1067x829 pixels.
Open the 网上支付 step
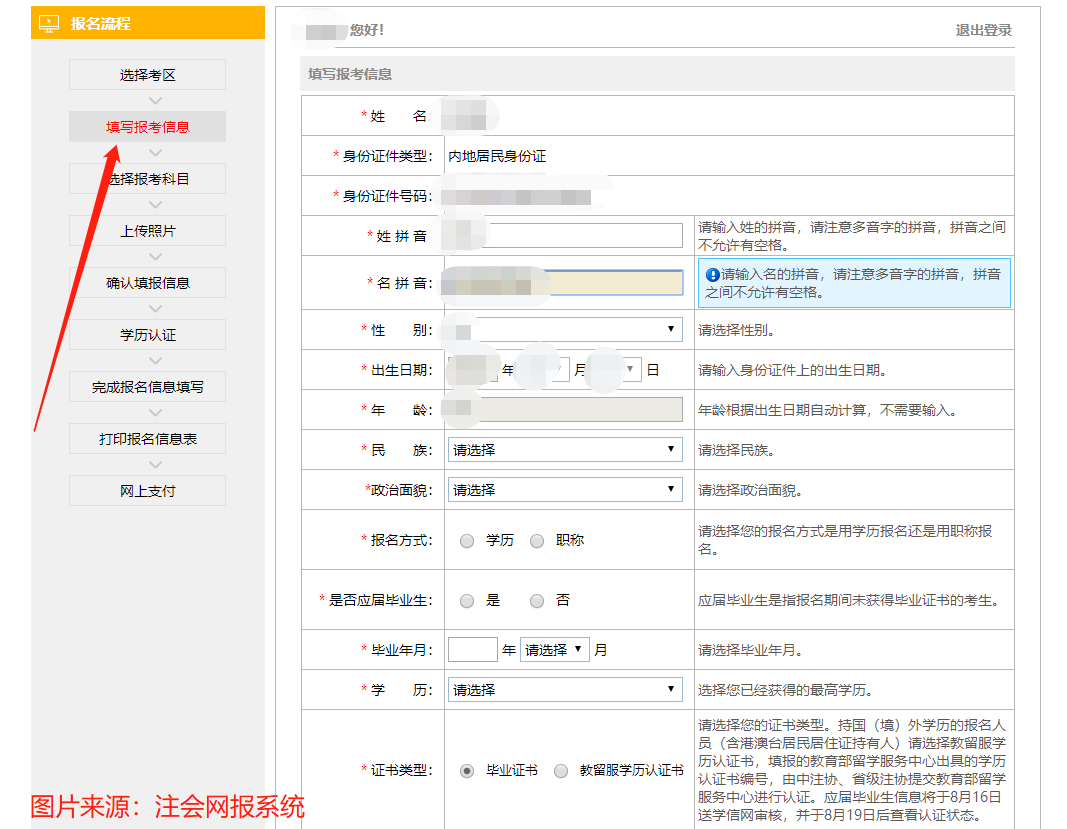click(146, 490)
